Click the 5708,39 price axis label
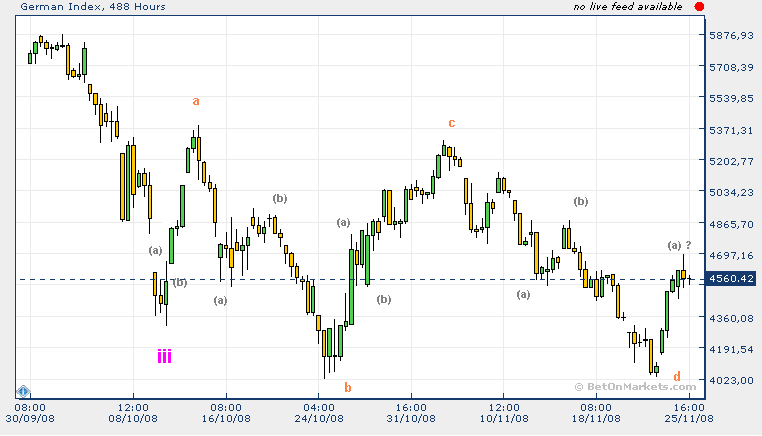This screenshot has height=436, width=762. 731,67
